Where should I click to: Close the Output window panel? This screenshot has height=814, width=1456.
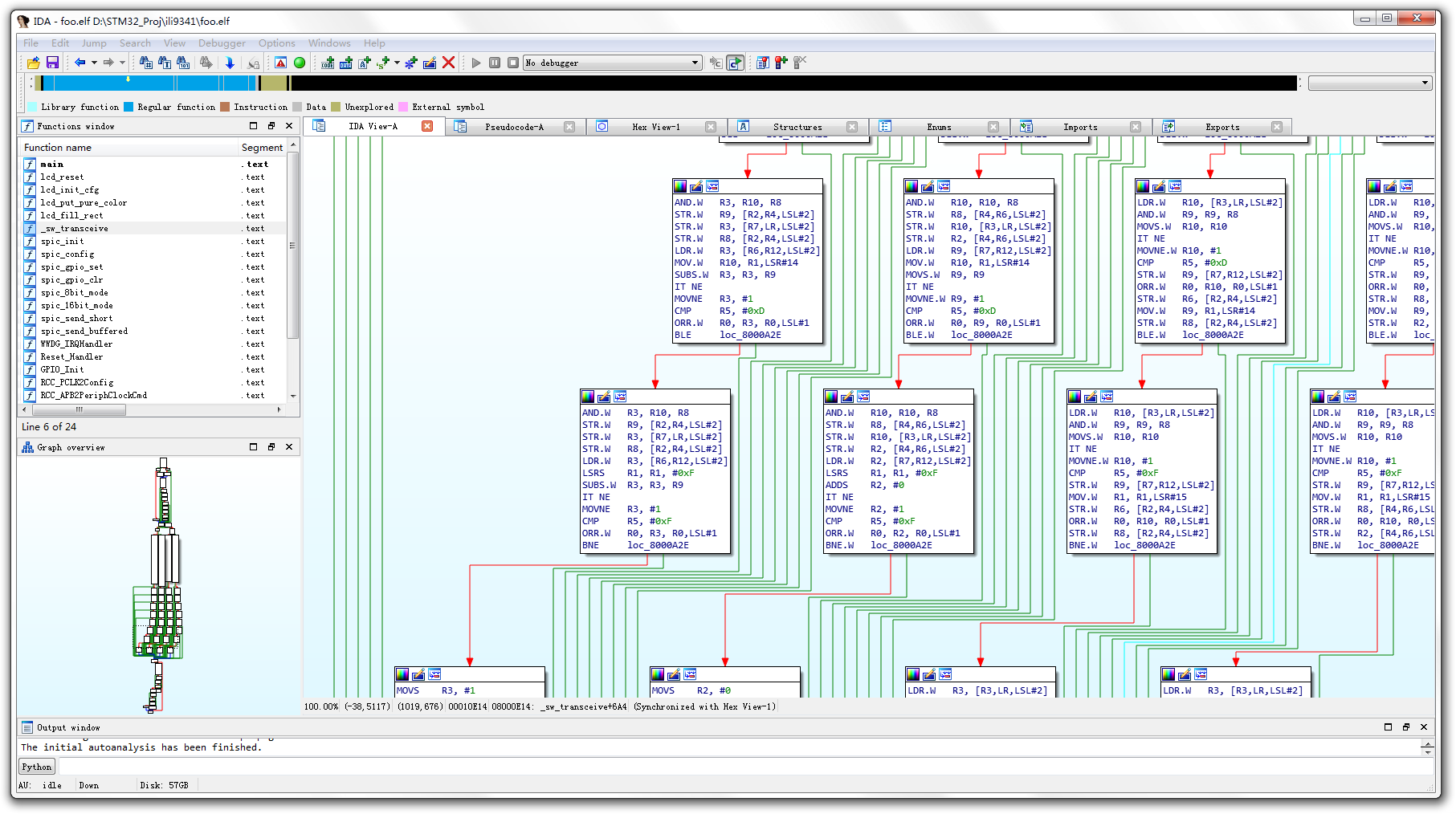click(1424, 727)
